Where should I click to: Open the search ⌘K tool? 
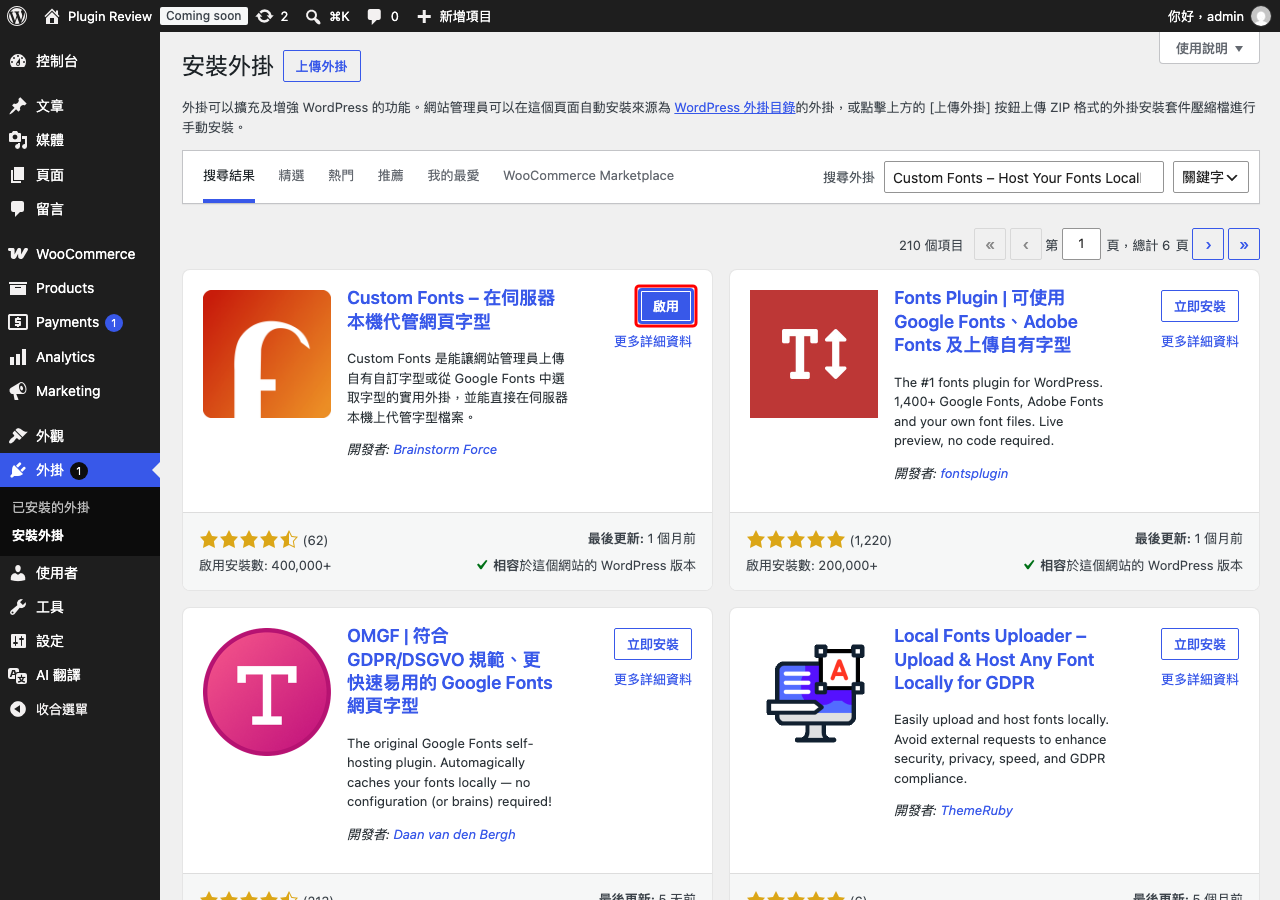tap(327, 16)
